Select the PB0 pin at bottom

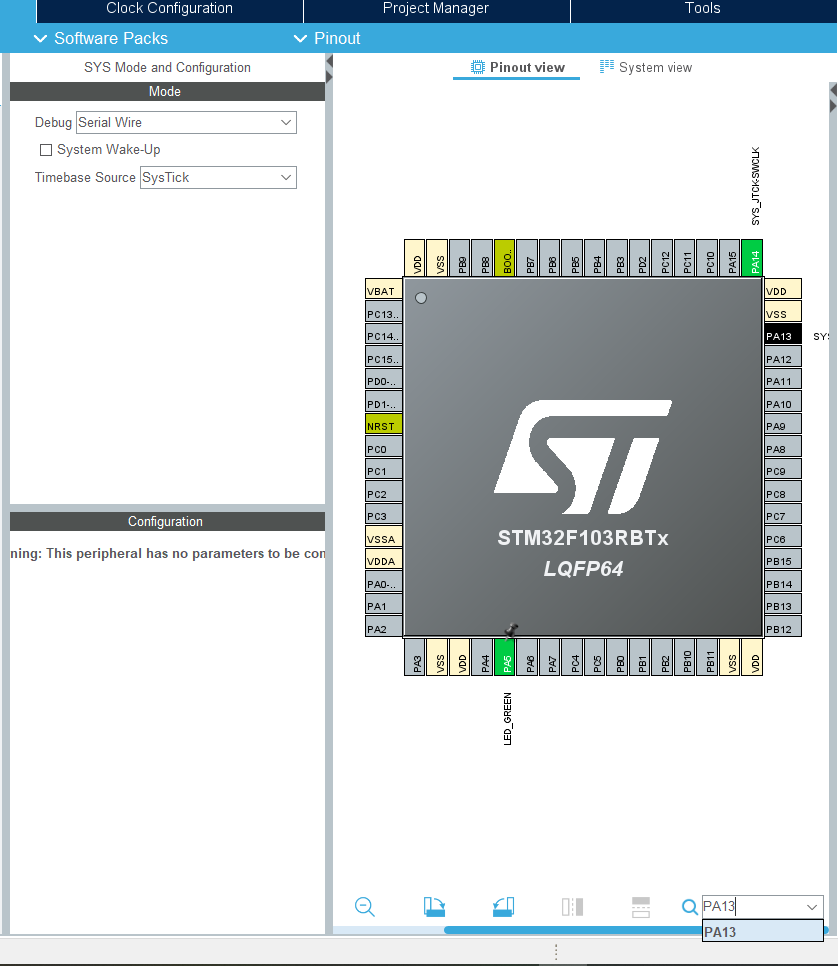[x=617, y=657]
